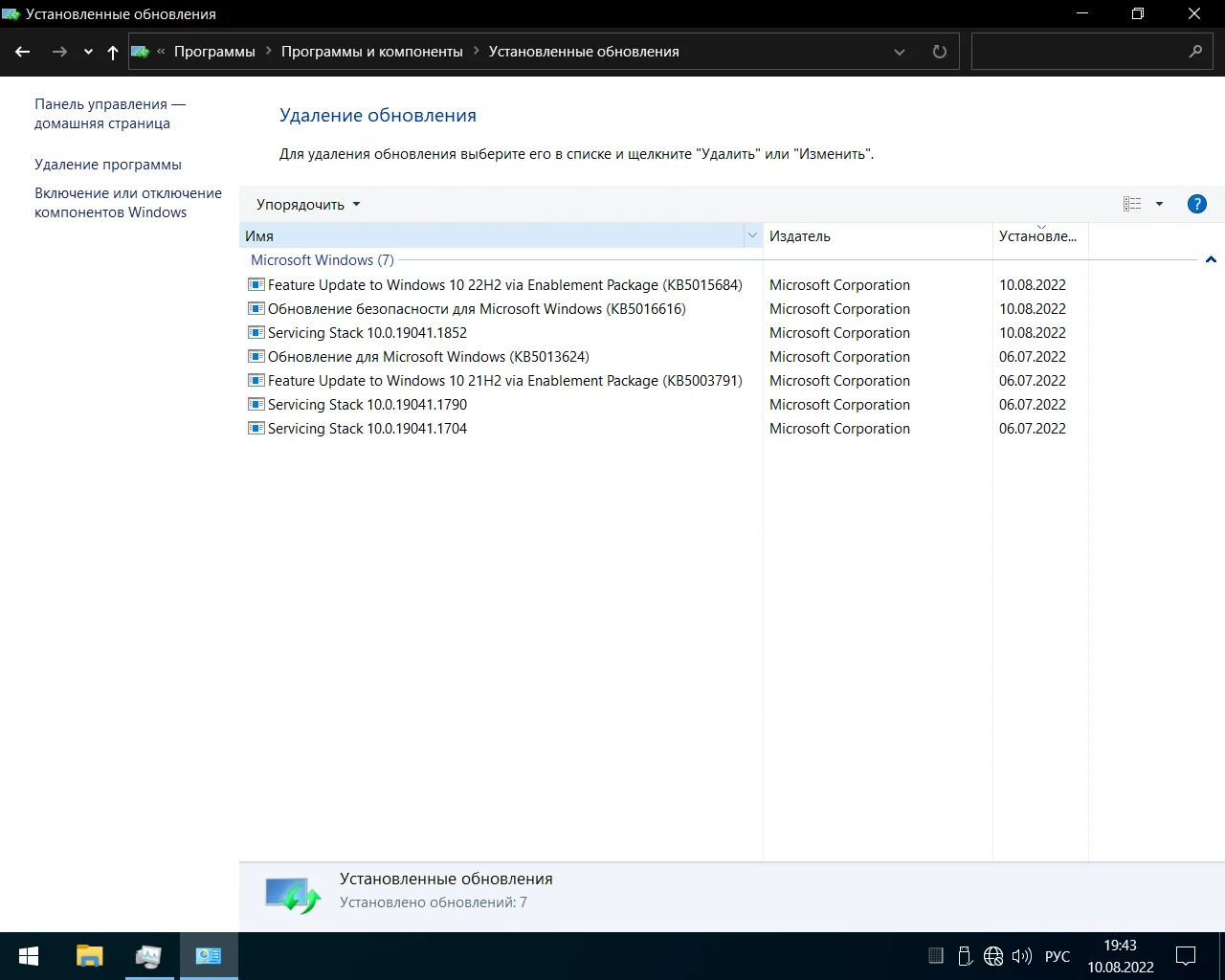This screenshot has height=980, width=1225.
Task: Open Имя column filter dropdown arrow
Action: pyautogui.click(x=752, y=236)
